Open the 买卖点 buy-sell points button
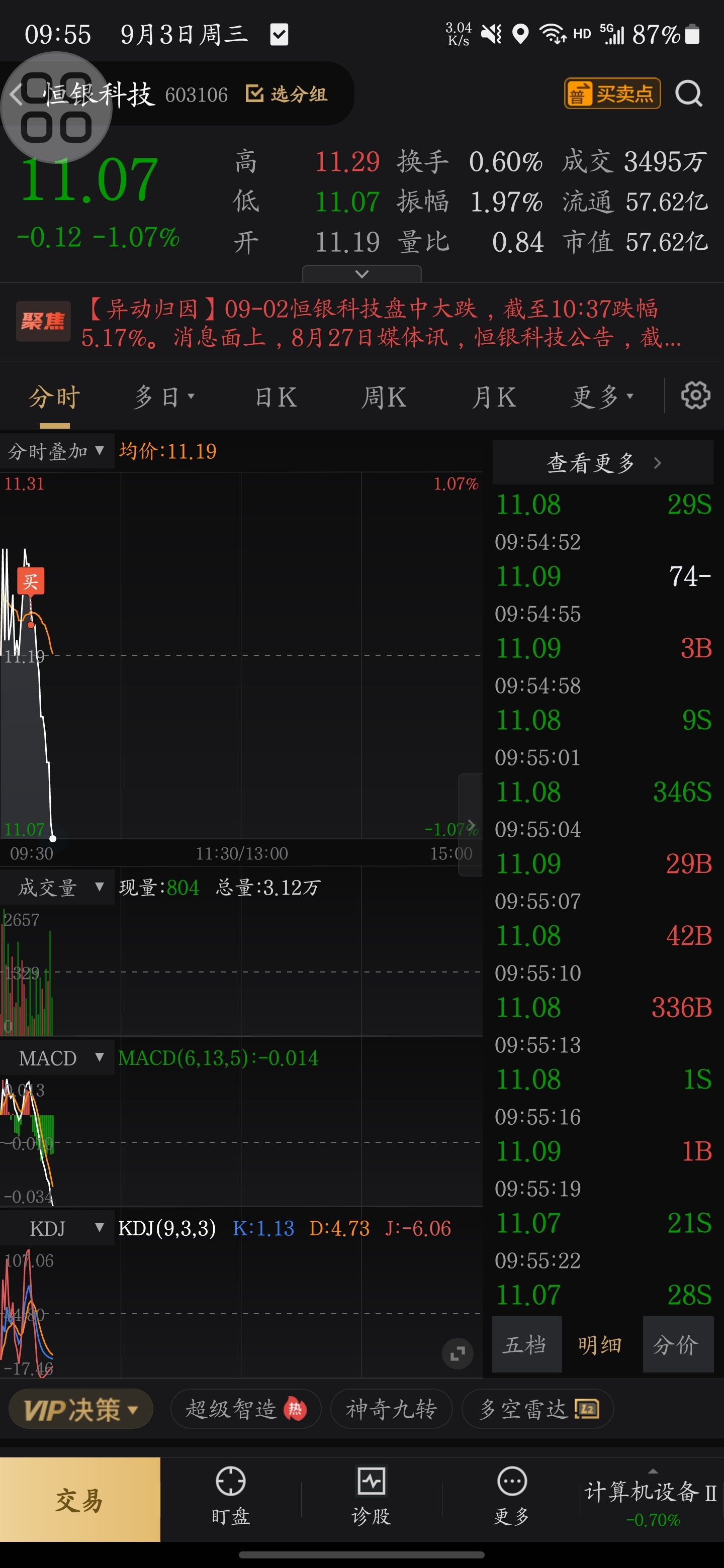This screenshot has height=1568, width=724. 612,93
